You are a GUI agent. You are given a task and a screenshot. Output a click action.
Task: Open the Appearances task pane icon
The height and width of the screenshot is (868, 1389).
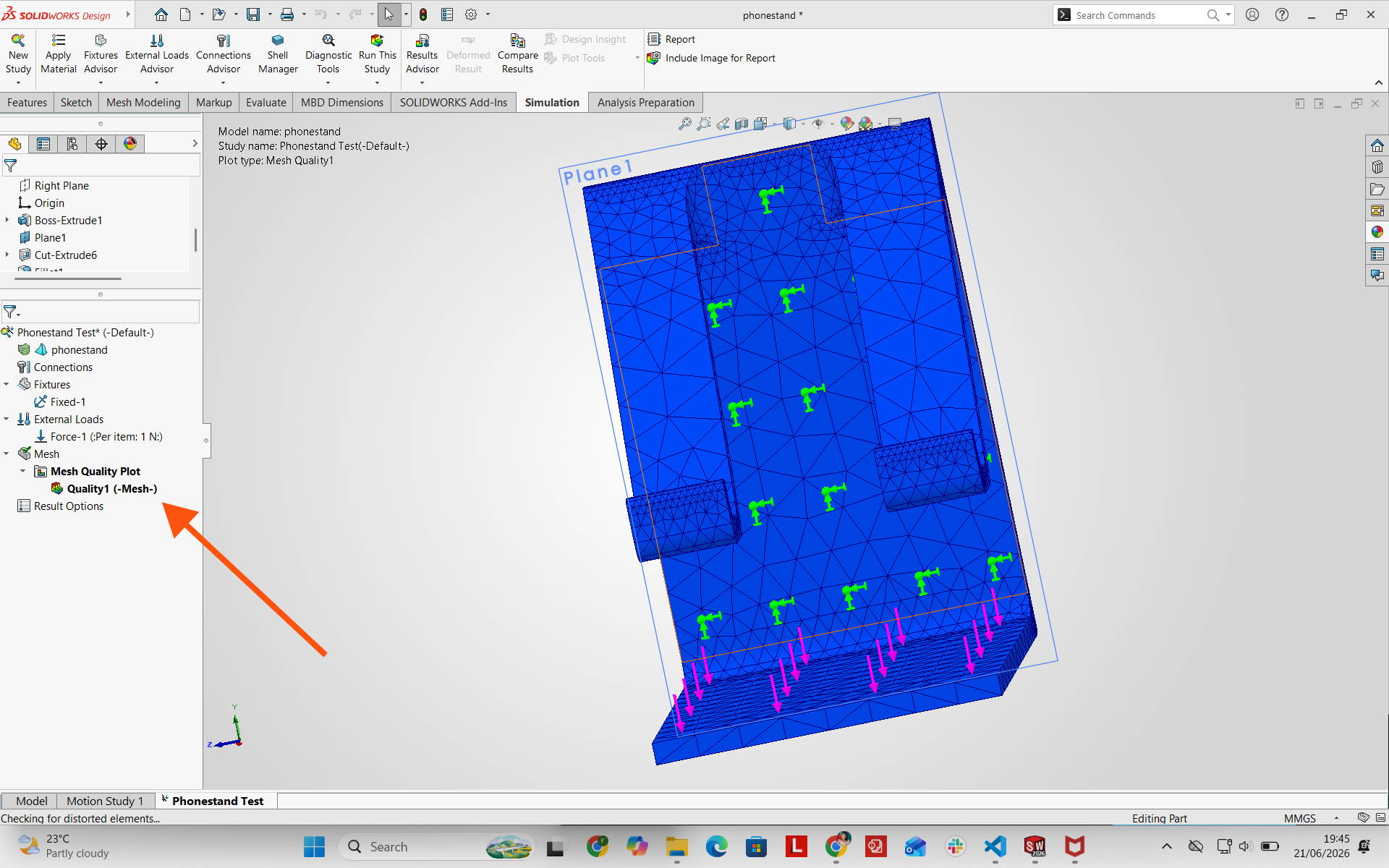(1377, 232)
